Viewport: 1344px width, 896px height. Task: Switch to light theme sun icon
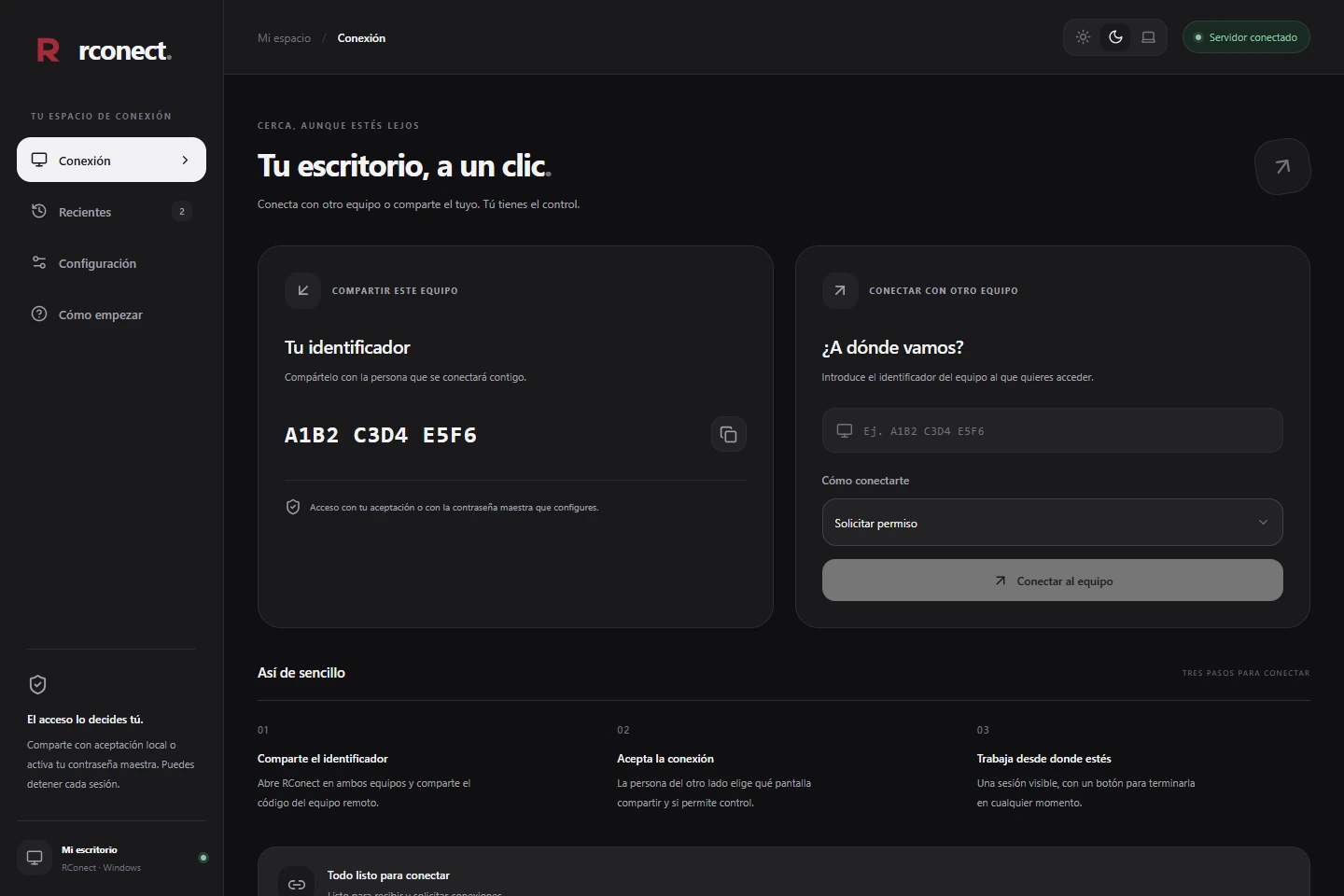coord(1083,37)
